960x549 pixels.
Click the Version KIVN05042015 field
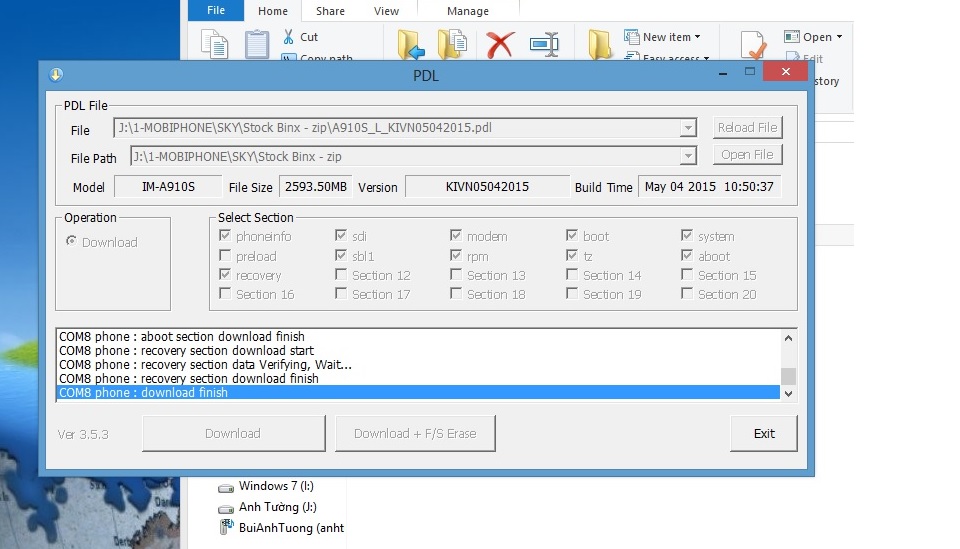(x=487, y=187)
